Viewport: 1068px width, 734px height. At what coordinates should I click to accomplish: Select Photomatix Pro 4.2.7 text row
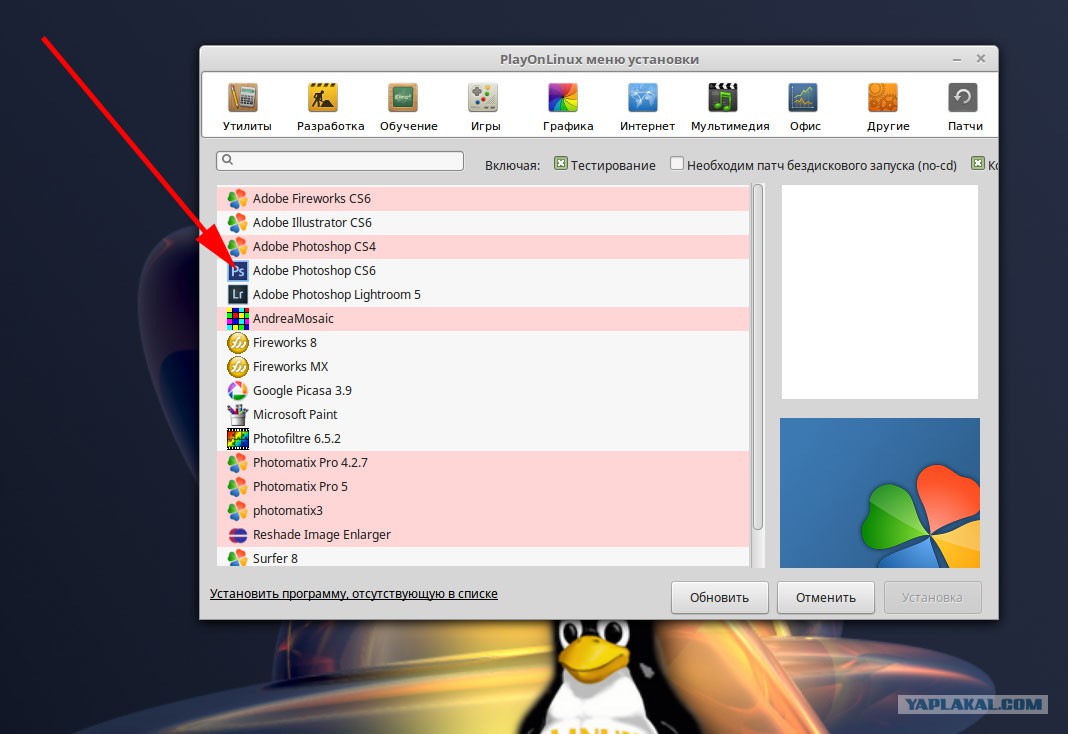483,463
